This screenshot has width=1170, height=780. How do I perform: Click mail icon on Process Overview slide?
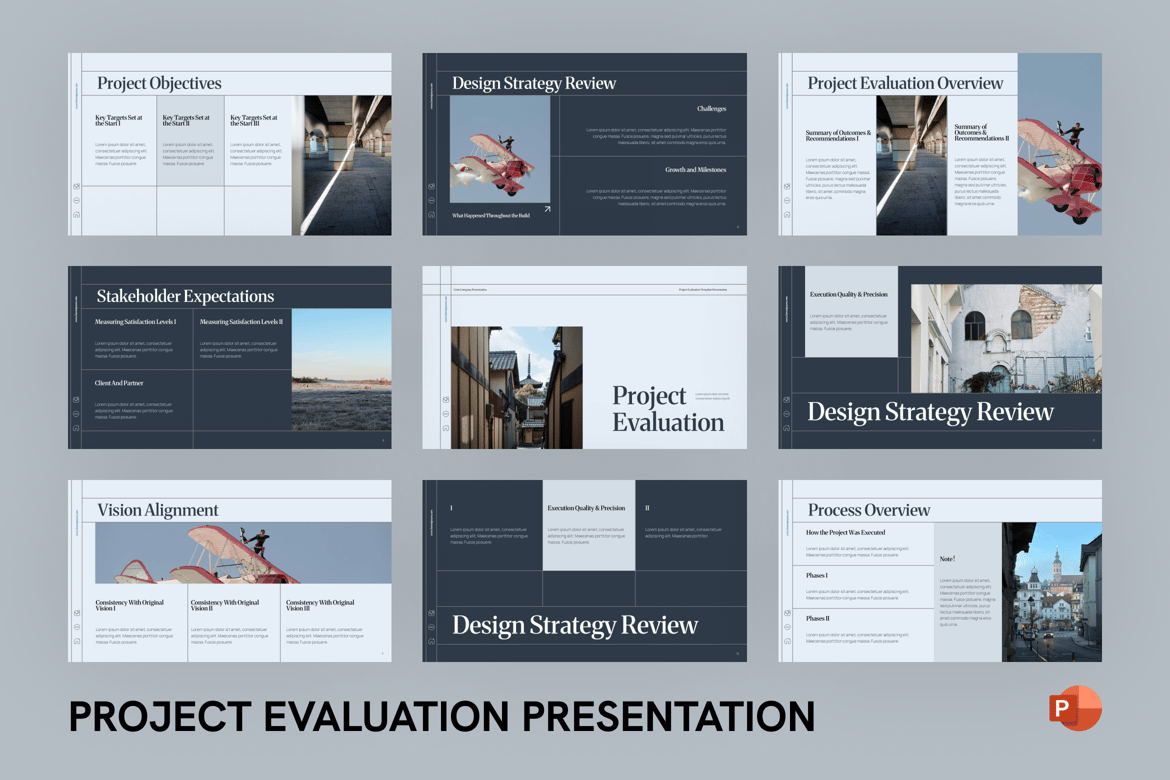[786, 614]
